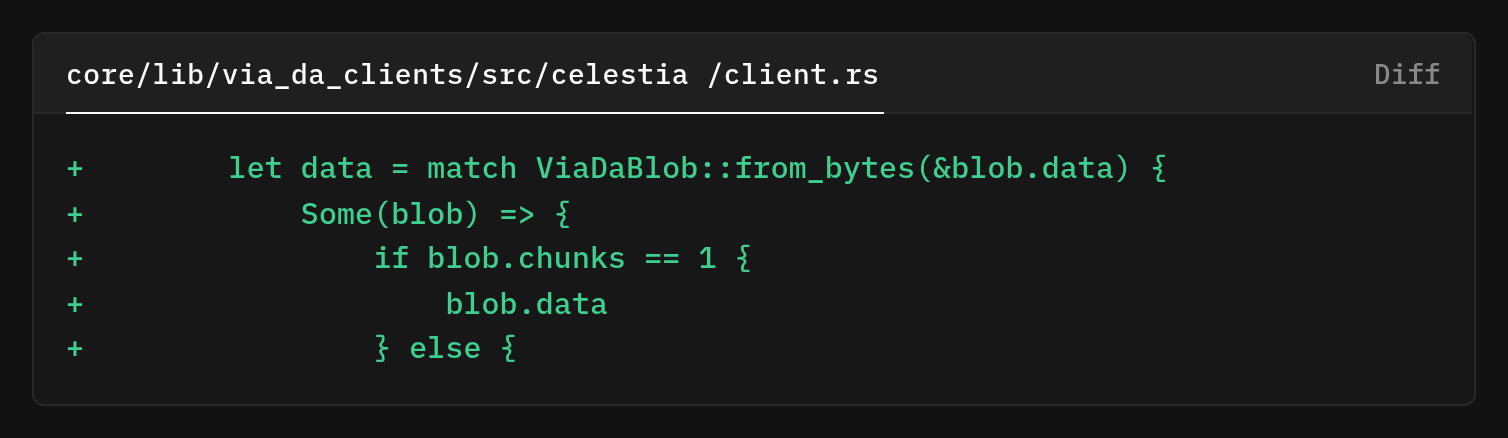Click the plus marker on the let data line

click(75, 169)
